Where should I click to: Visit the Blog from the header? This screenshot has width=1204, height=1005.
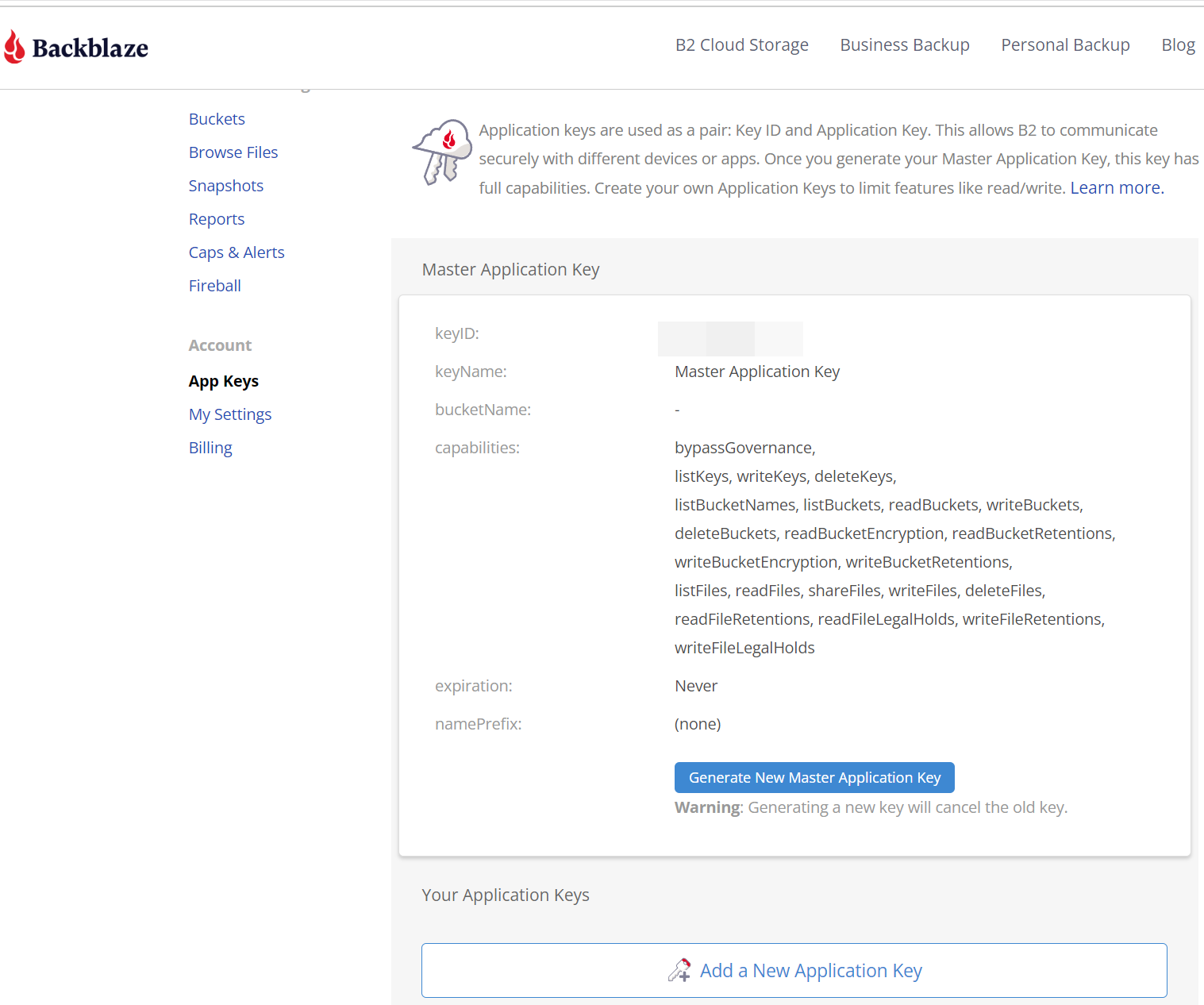click(x=1177, y=45)
